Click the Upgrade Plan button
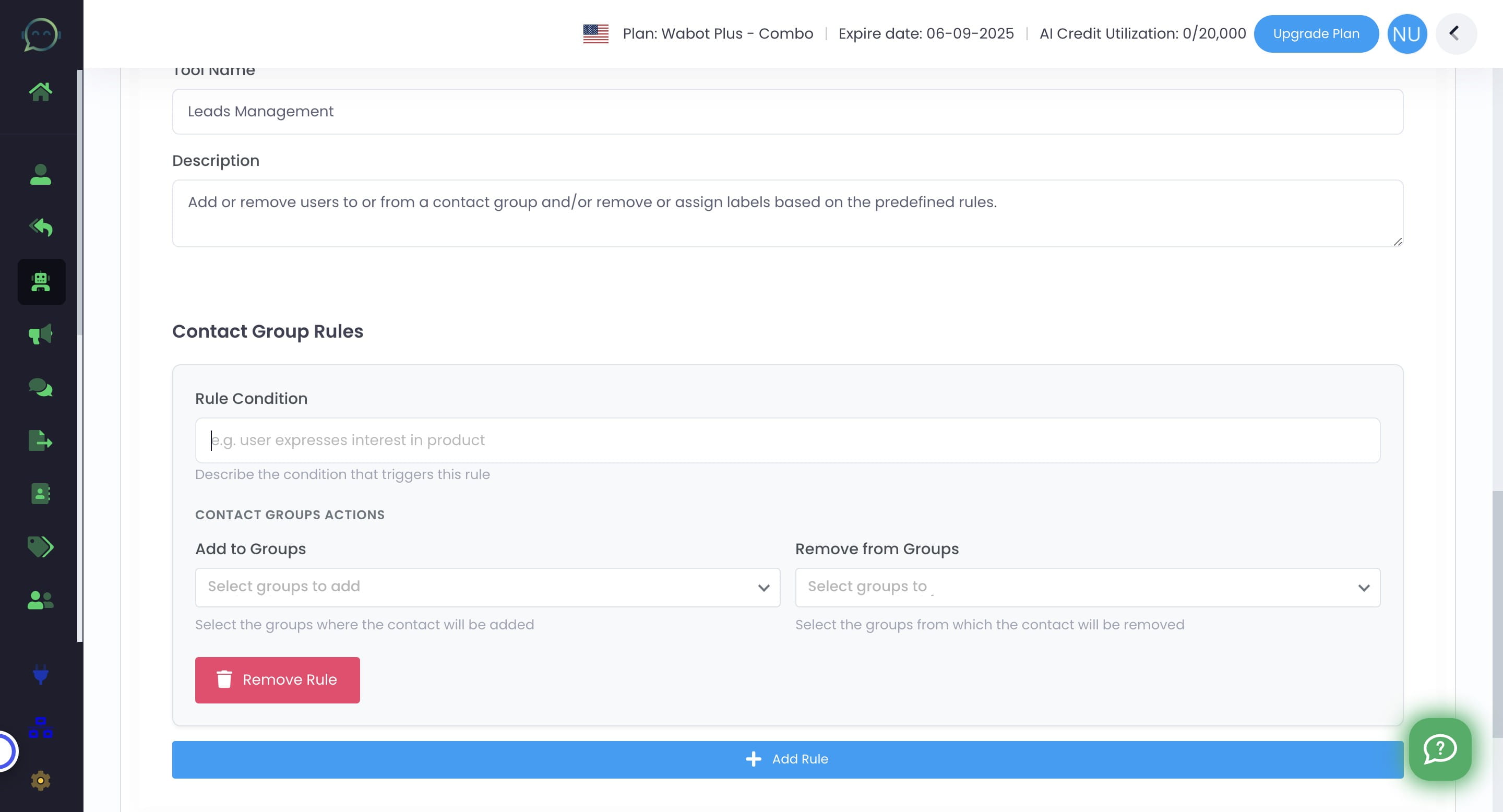The height and width of the screenshot is (812, 1503). click(x=1316, y=34)
